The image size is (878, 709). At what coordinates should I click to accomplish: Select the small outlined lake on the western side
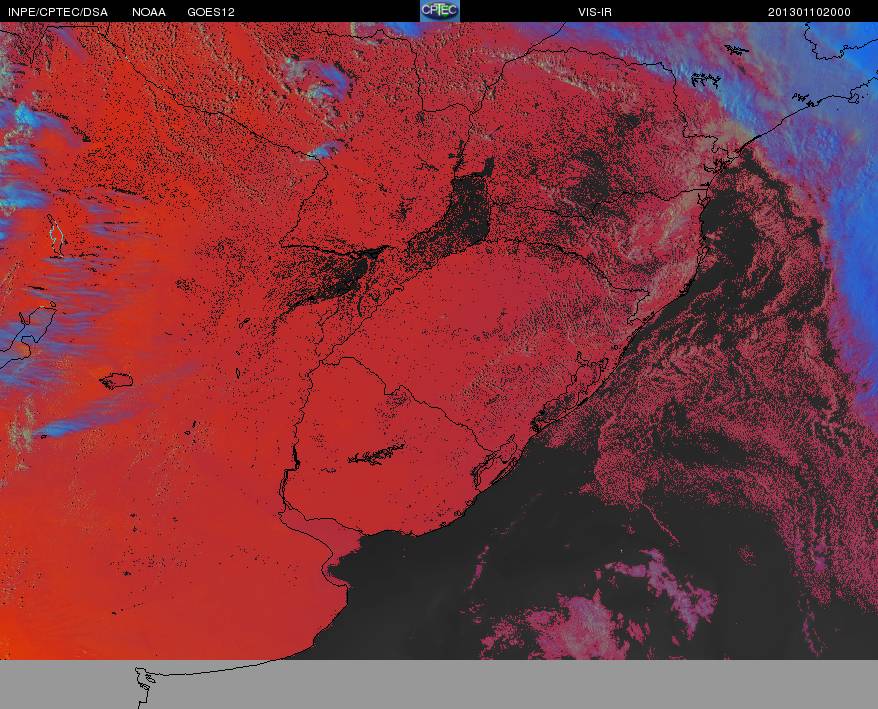click(x=116, y=380)
